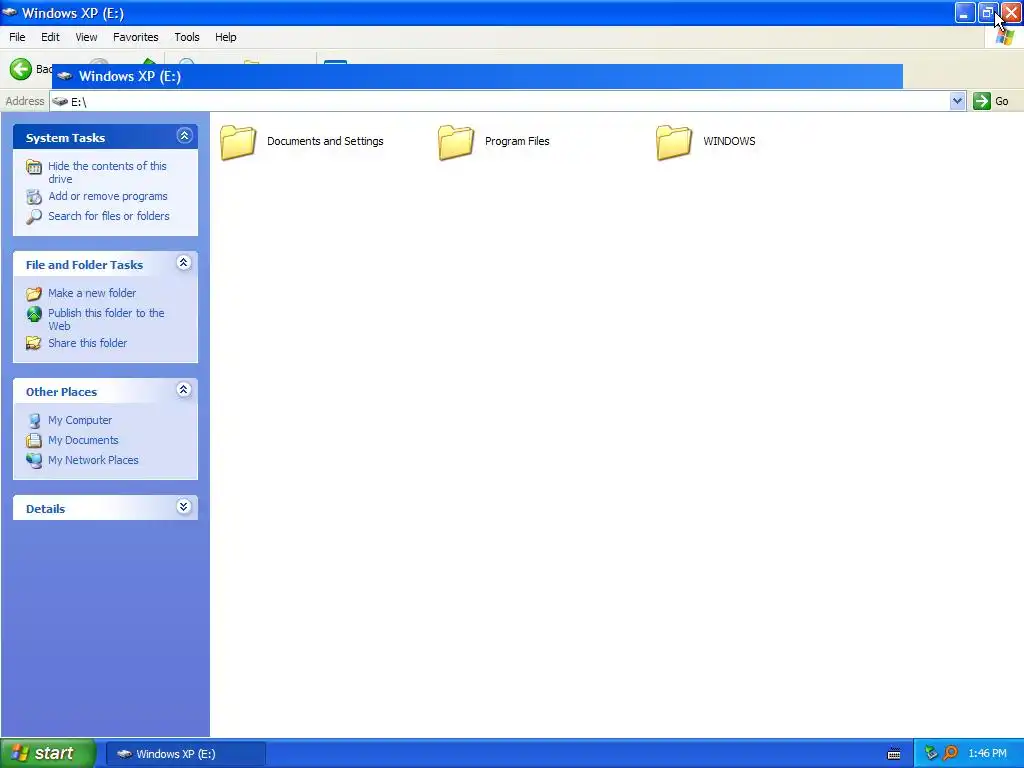Viewport: 1024px width, 768px height.
Task: Collapse the Other Places panel
Action: tap(184, 390)
